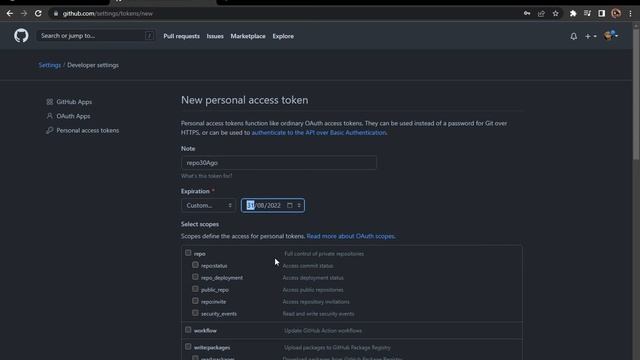Check the repo:status scope
The height and width of the screenshot is (360, 640).
tap(195, 265)
